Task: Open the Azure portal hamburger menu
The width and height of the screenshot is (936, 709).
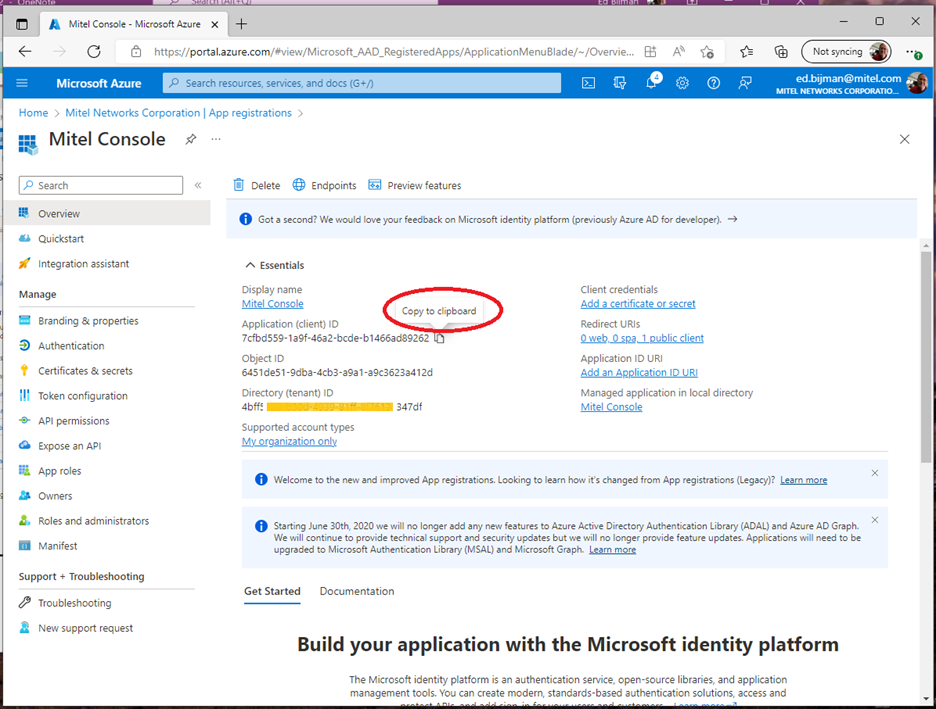Action: point(22,83)
